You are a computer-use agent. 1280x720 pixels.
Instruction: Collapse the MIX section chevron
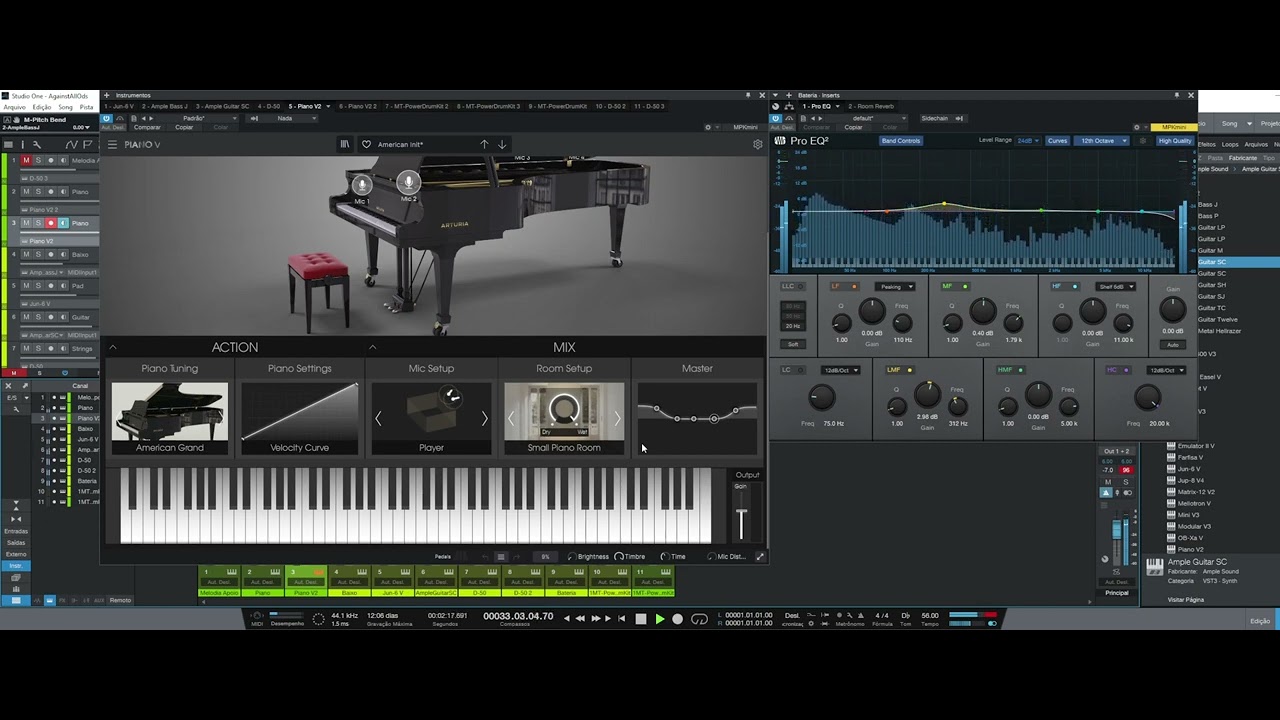click(372, 348)
